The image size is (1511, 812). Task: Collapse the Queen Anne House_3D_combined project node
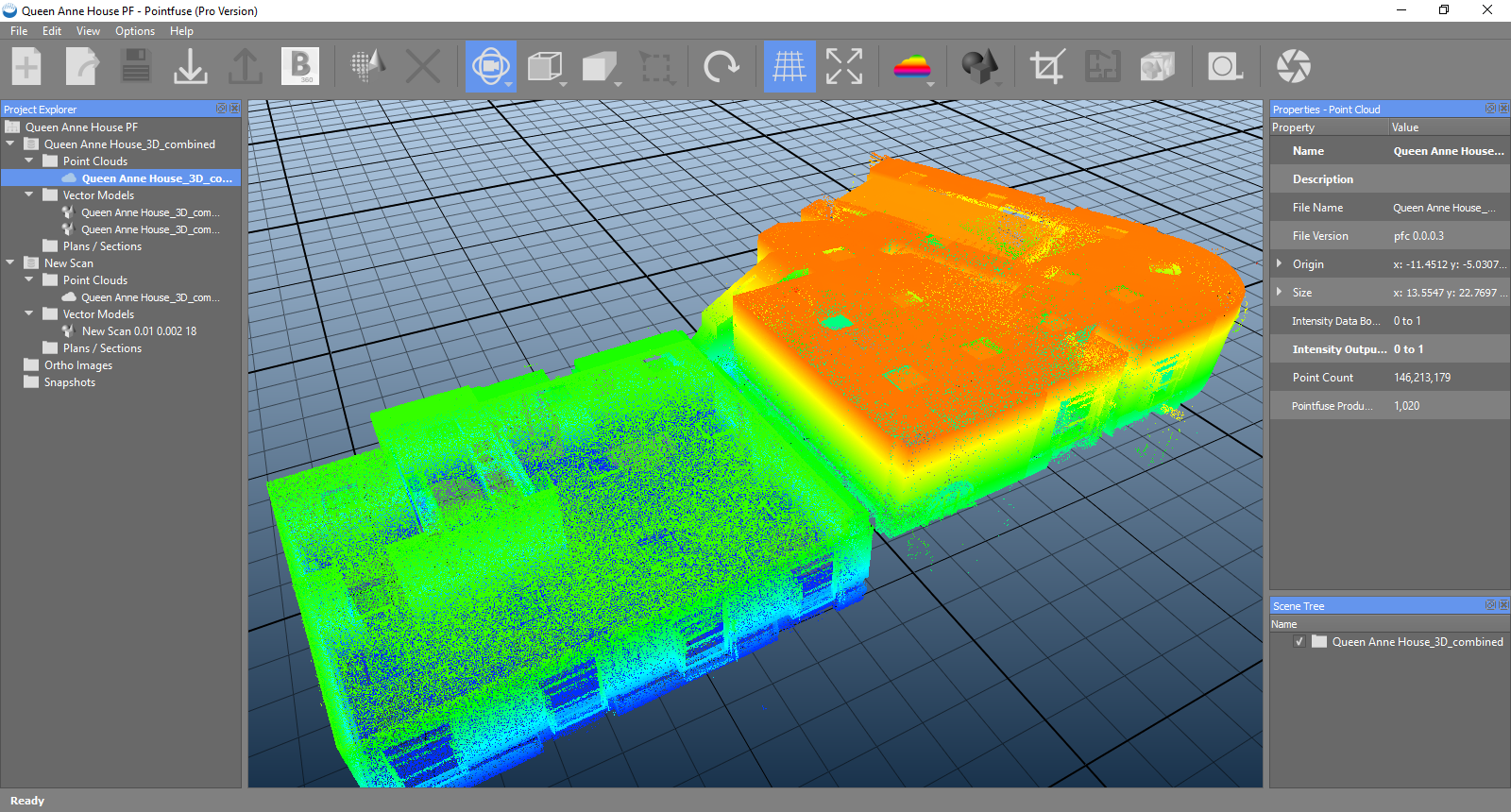pos(10,144)
